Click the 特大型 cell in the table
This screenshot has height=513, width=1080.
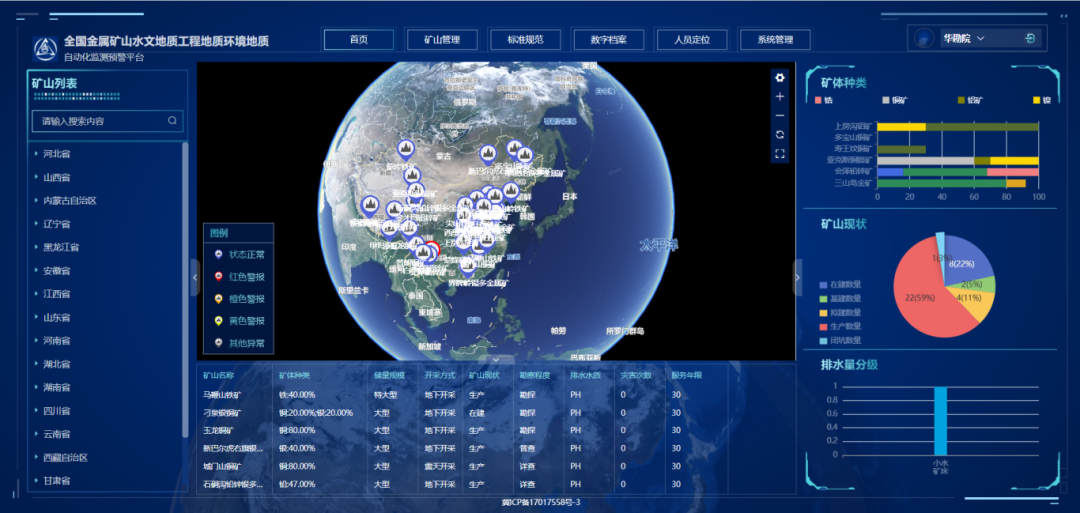(x=386, y=395)
